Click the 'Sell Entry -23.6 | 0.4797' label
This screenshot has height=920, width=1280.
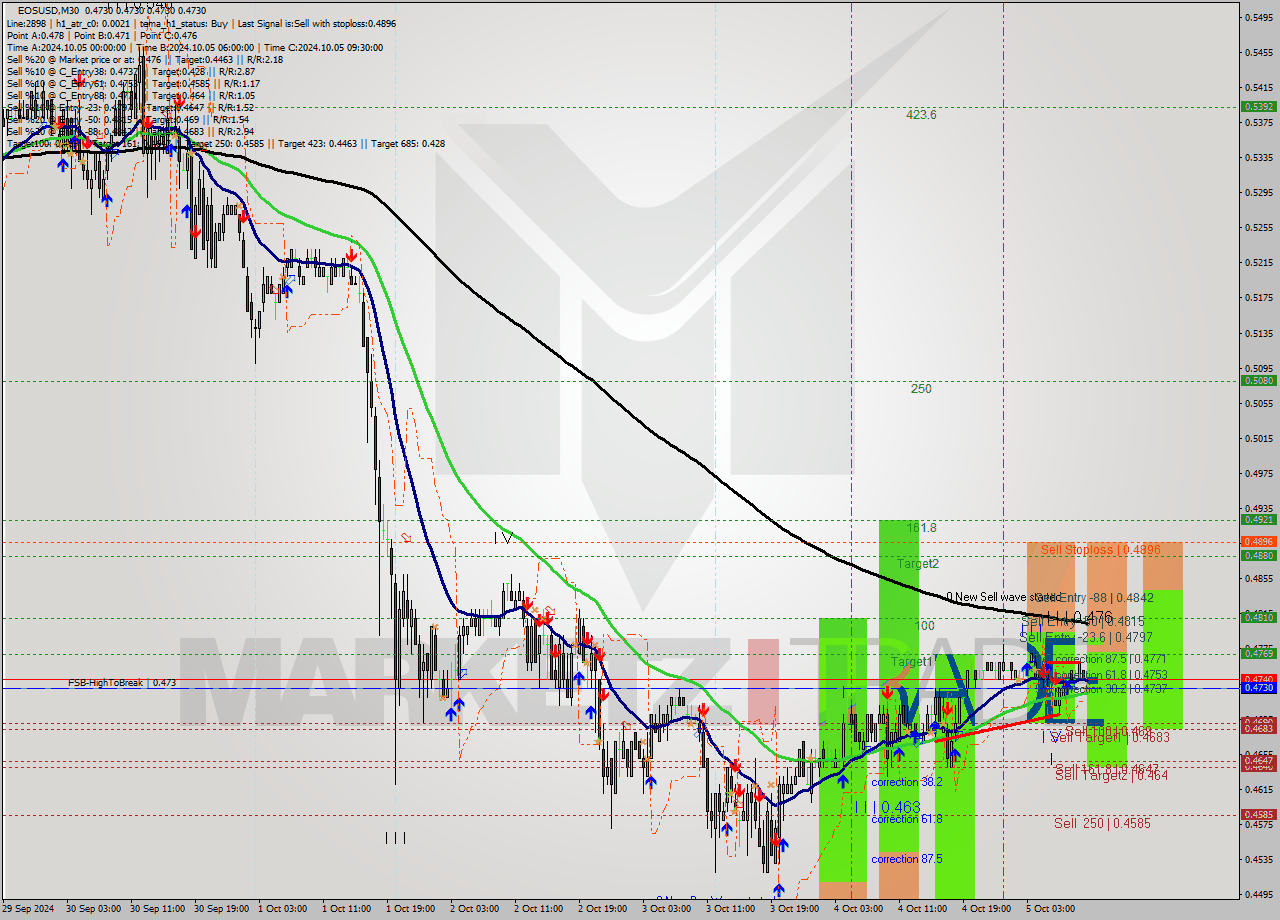point(1085,637)
